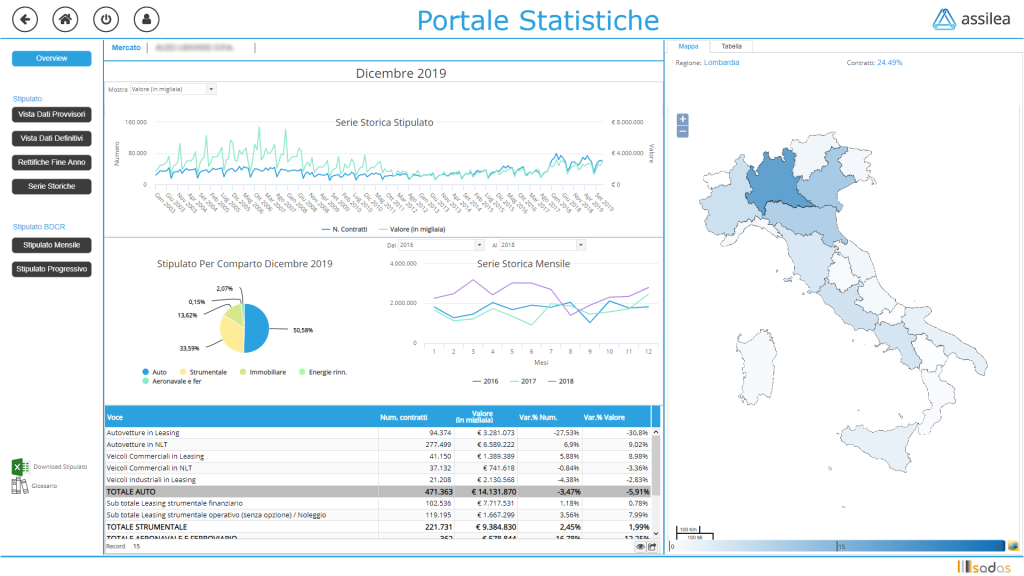Viewport: 1024px width, 576px height.
Task: Click Sardinia region on the map
Action: click(x=758, y=368)
